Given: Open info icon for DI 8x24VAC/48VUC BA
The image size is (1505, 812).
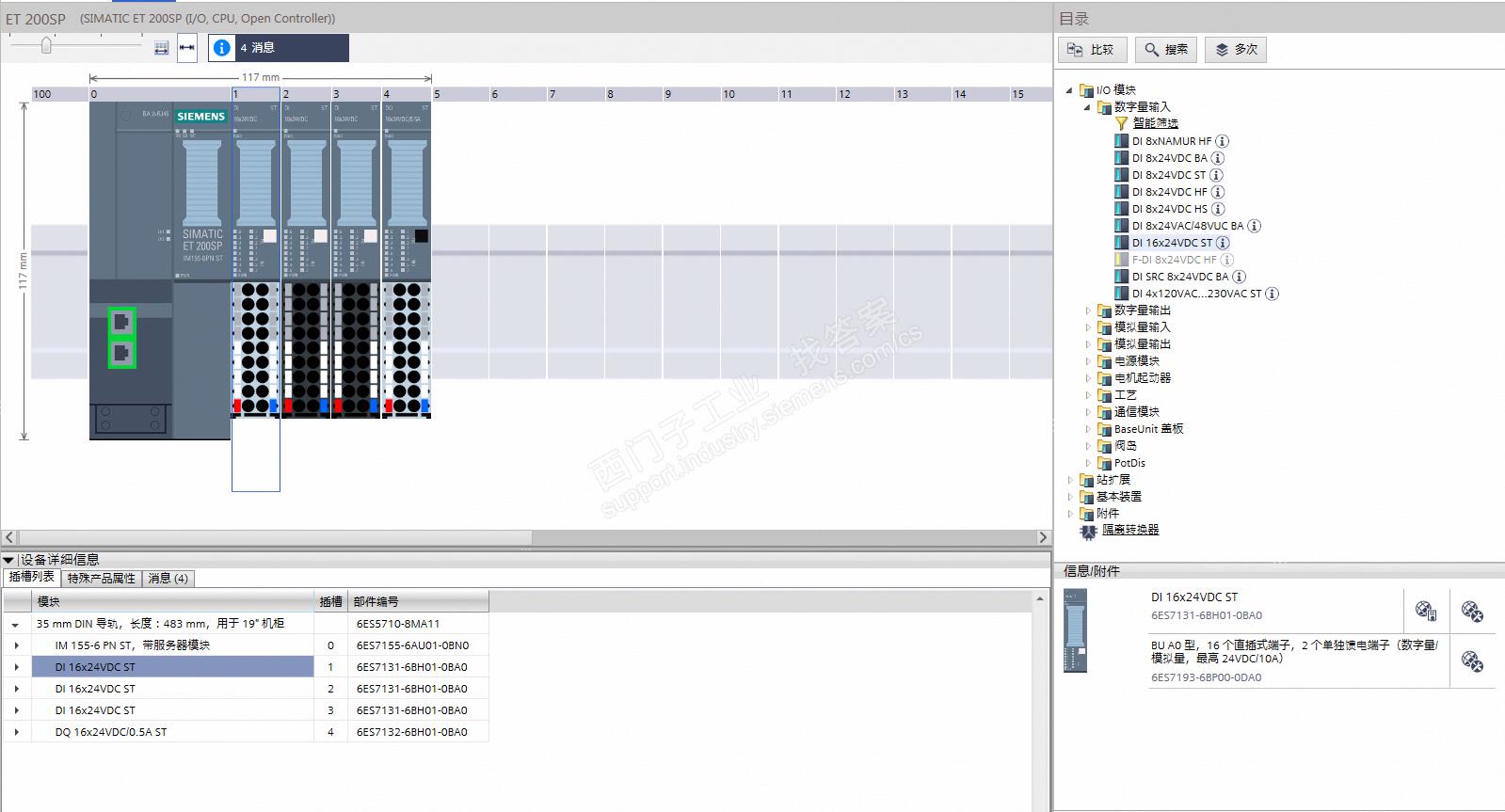Looking at the screenshot, I should 1254,226.
